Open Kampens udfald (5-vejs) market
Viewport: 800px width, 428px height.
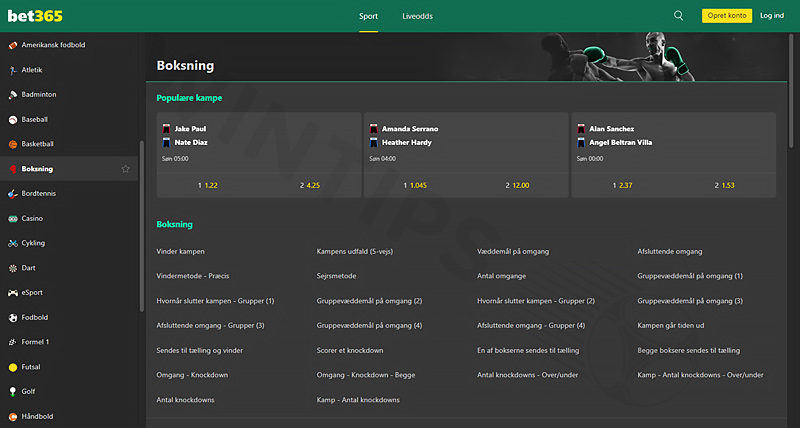click(x=355, y=251)
